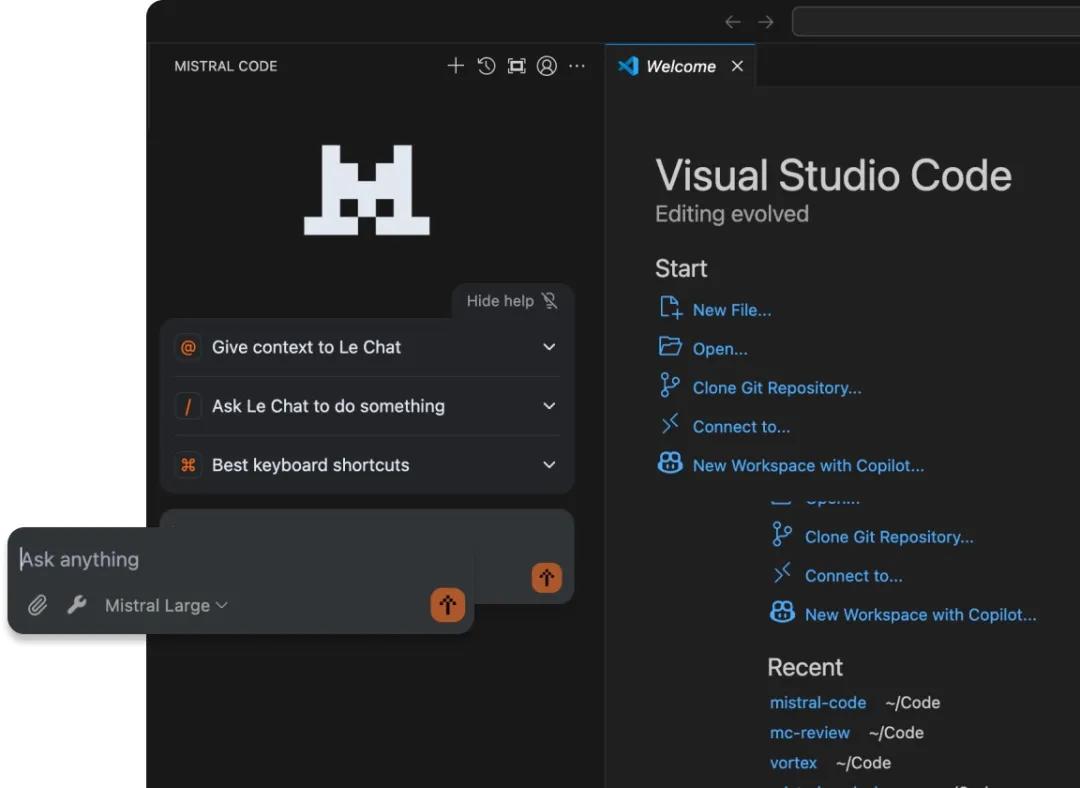Click the Start section heading
The width and height of the screenshot is (1080, 788).
point(681,269)
